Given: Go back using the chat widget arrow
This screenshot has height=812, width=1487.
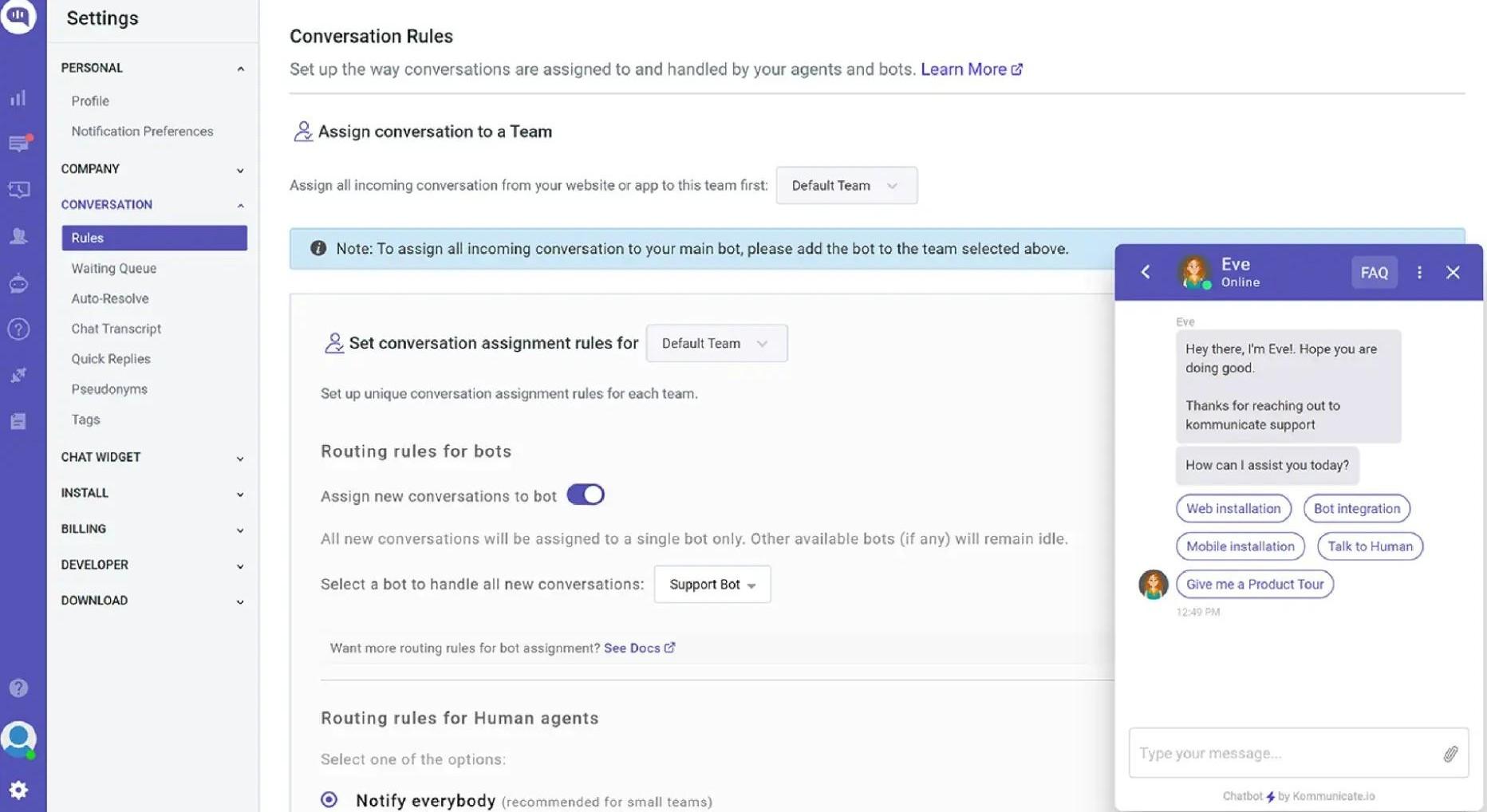Looking at the screenshot, I should click(x=1146, y=272).
